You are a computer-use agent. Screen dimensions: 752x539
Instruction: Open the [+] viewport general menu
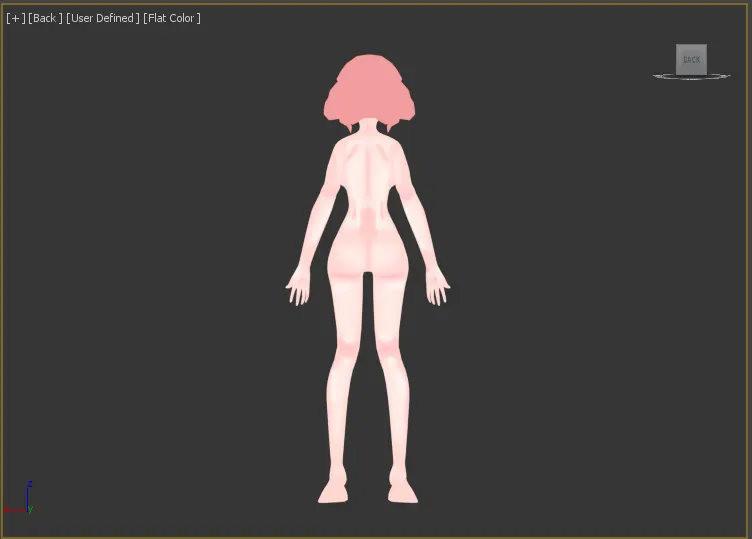[x=15, y=18]
